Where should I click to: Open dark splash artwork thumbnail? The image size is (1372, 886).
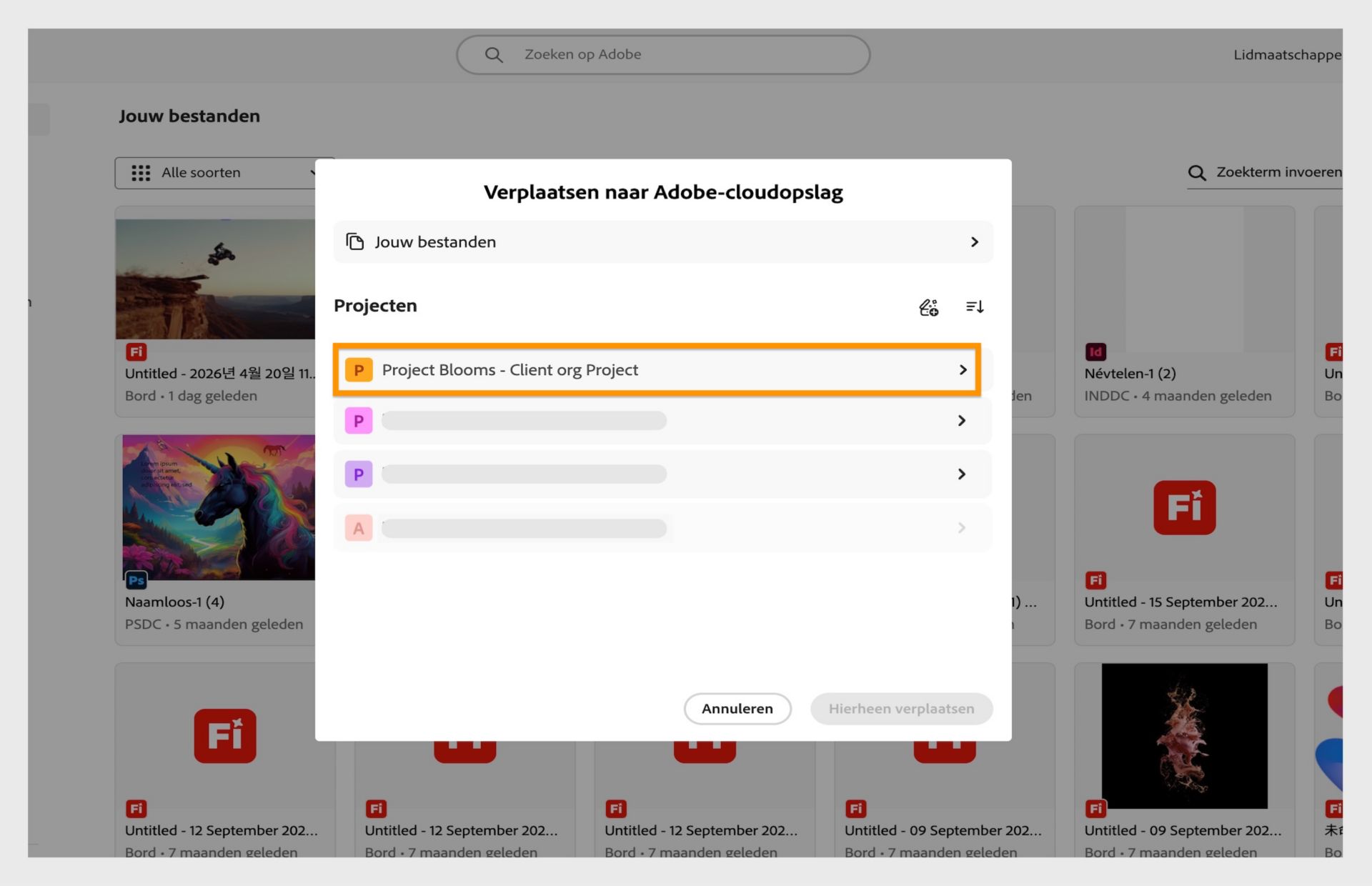click(x=1185, y=736)
